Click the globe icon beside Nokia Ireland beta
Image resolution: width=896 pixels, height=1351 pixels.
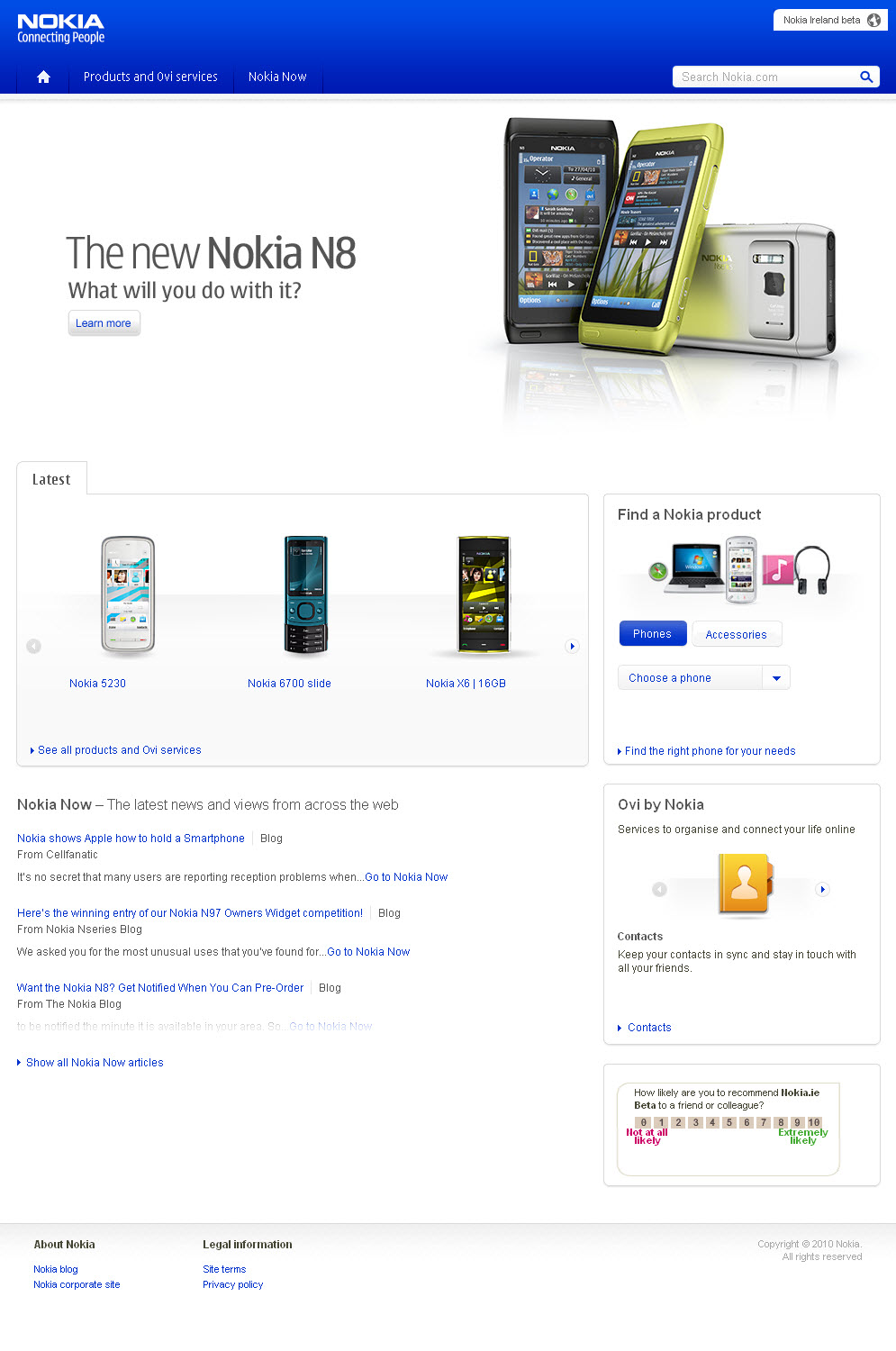873,20
